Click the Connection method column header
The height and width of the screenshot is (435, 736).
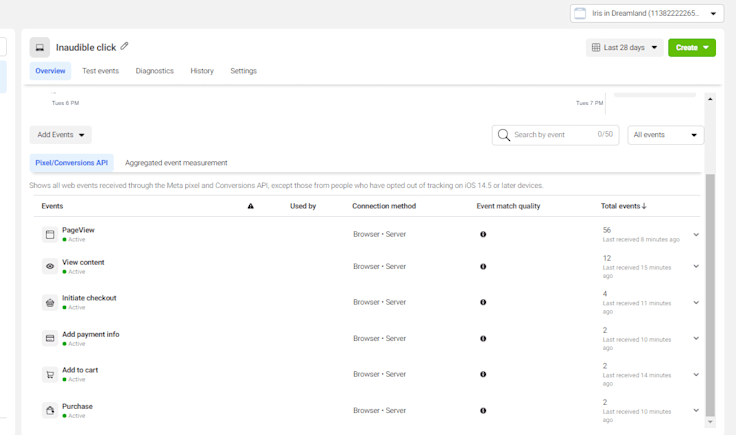pyautogui.click(x=384, y=206)
